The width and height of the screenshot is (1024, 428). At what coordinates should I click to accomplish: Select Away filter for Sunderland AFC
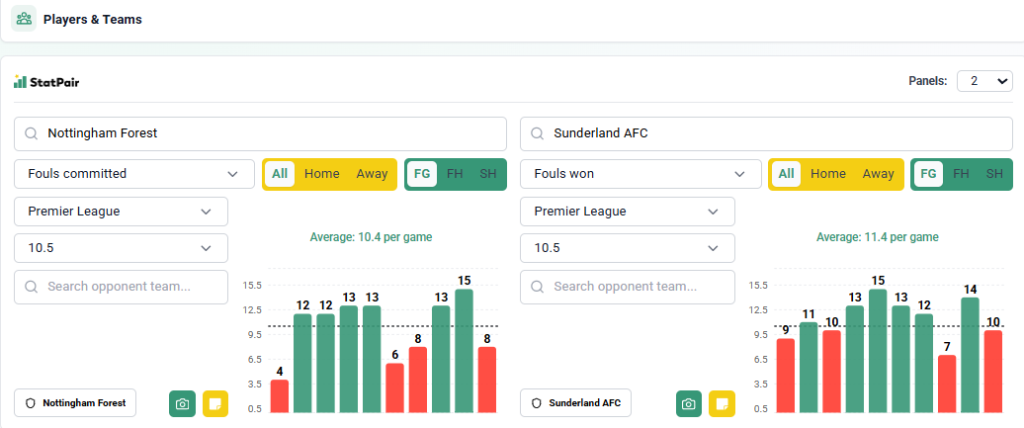point(878,174)
